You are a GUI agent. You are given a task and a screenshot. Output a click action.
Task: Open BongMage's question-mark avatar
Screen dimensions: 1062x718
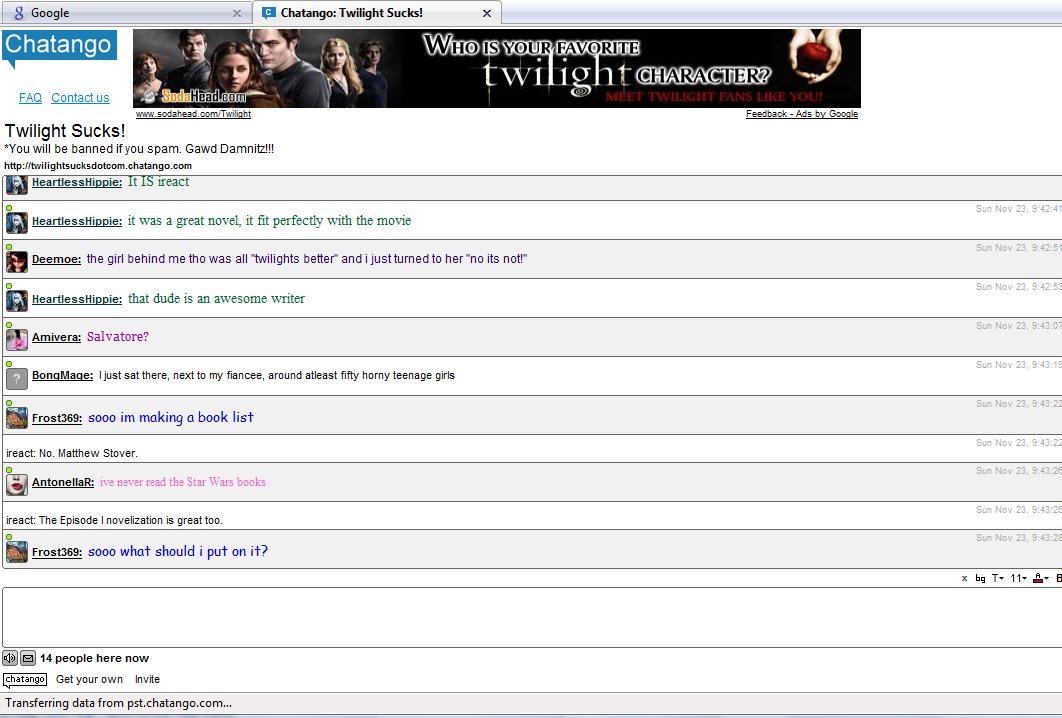point(17,379)
